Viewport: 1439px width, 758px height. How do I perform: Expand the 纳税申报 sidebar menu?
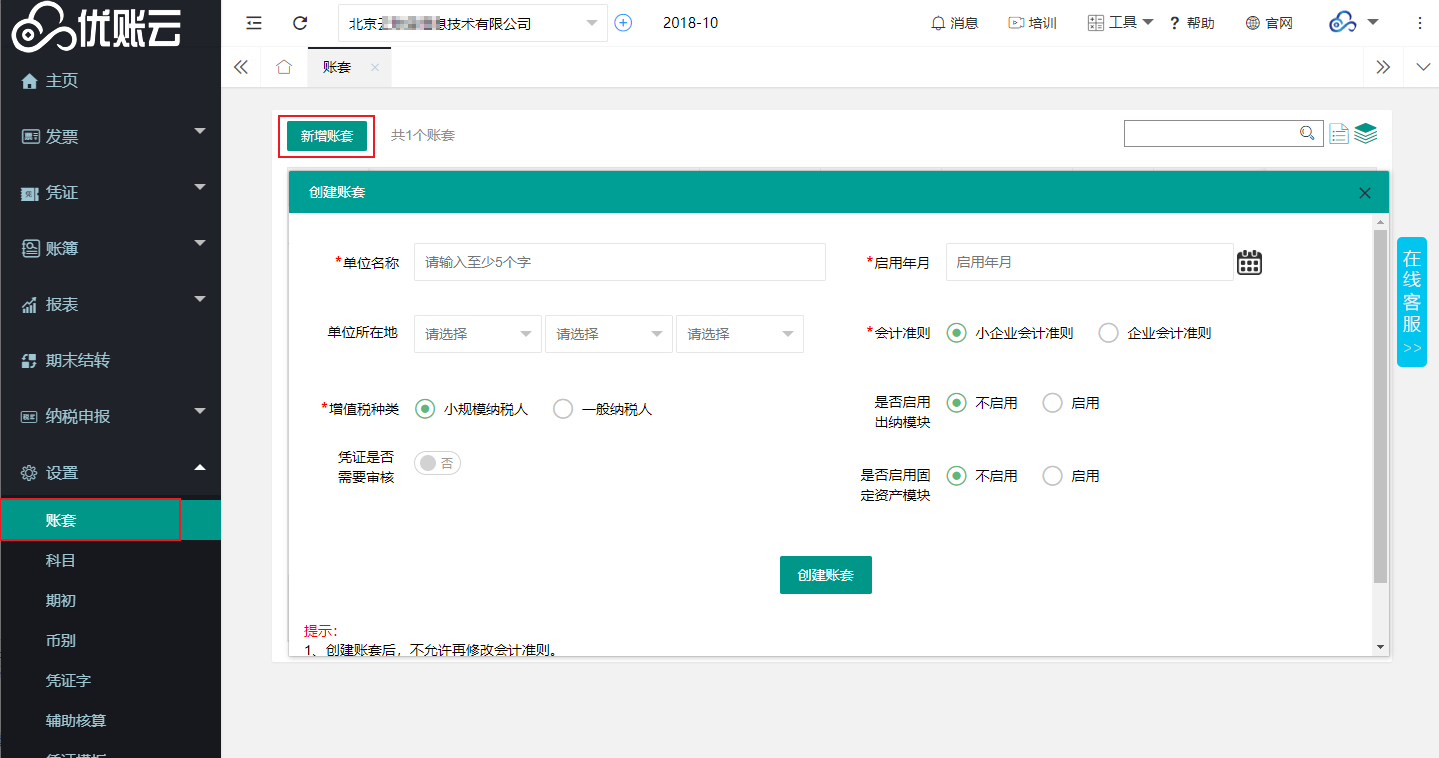tap(110, 416)
